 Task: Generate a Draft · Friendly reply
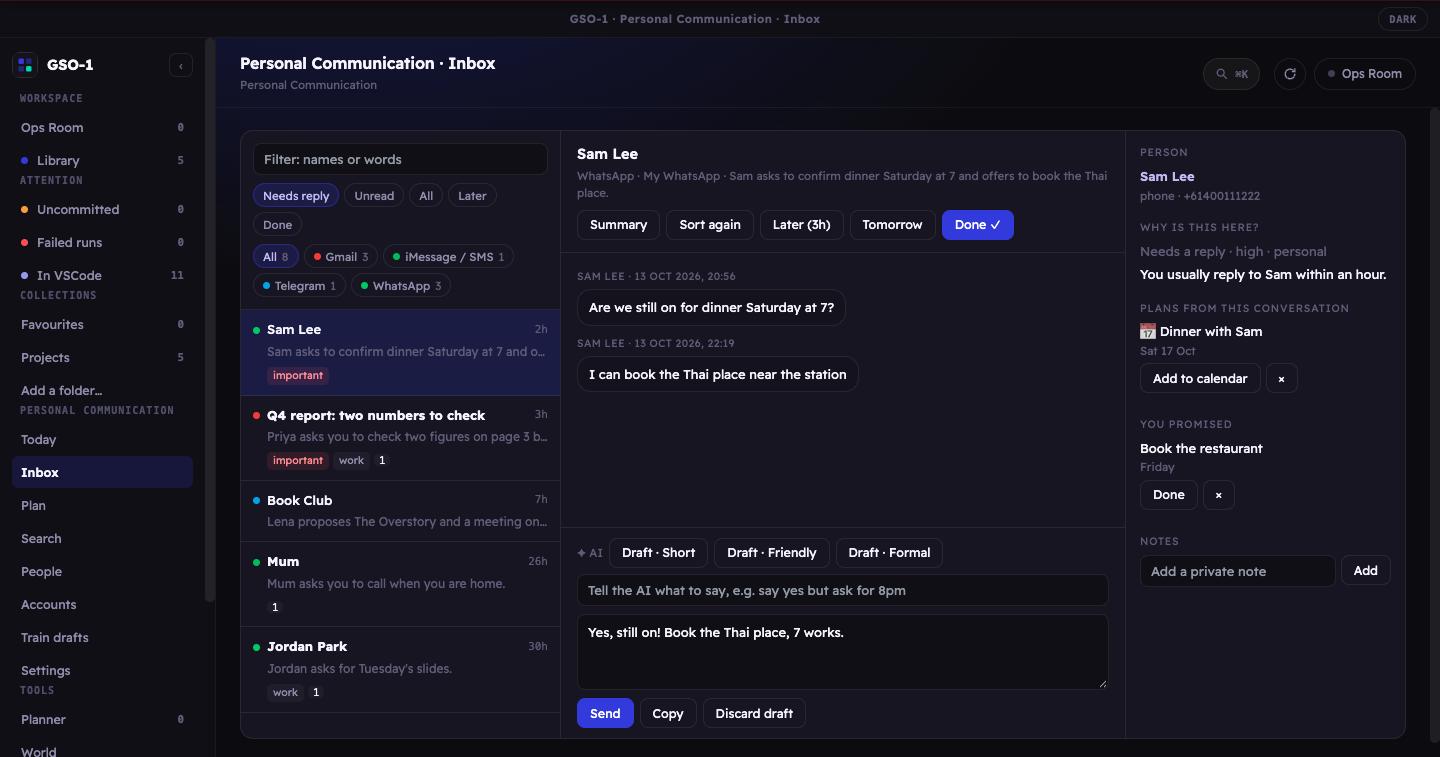pyautogui.click(x=771, y=553)
